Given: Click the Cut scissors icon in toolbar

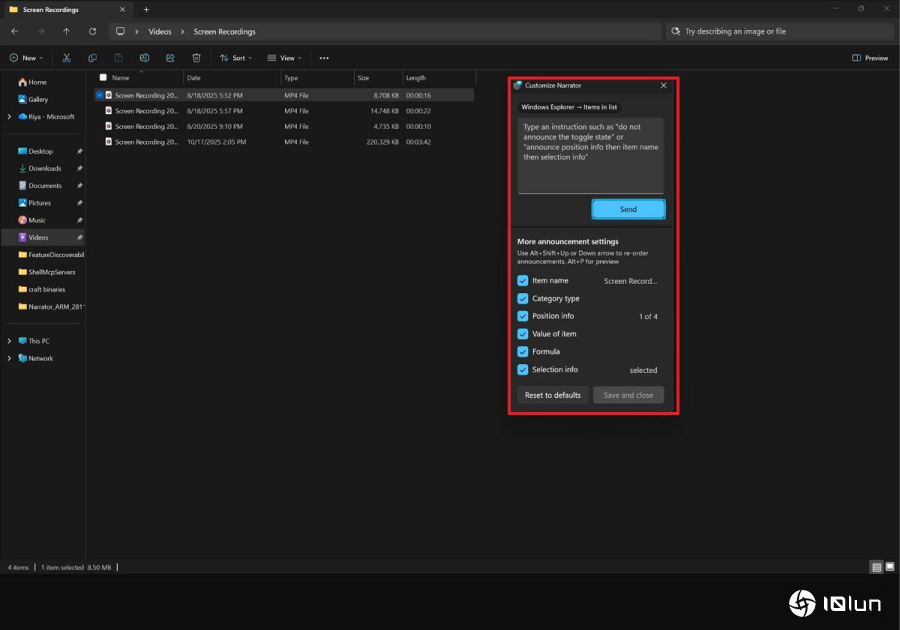Looking at the screenshot, I should pyautogui.click(x=67, y=58).
